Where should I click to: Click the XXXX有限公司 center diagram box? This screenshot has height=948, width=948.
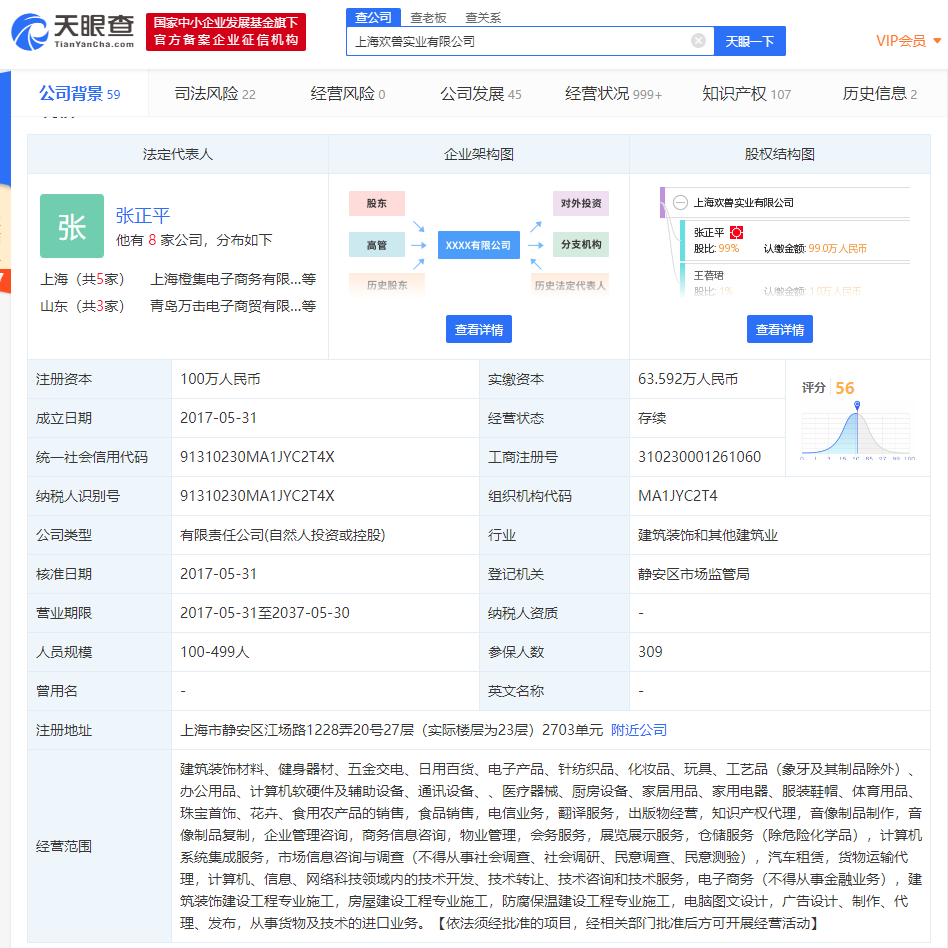(478, 245)
